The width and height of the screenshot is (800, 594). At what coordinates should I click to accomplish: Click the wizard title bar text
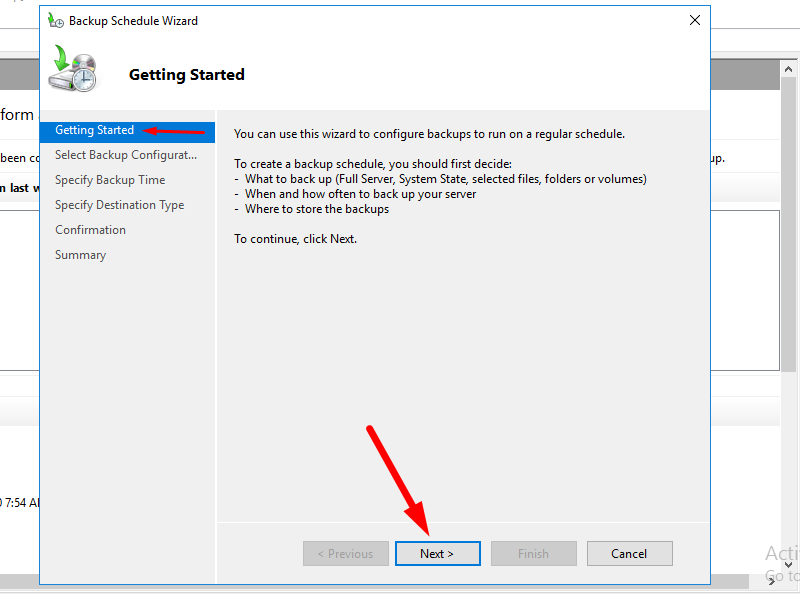click(133, 20)
